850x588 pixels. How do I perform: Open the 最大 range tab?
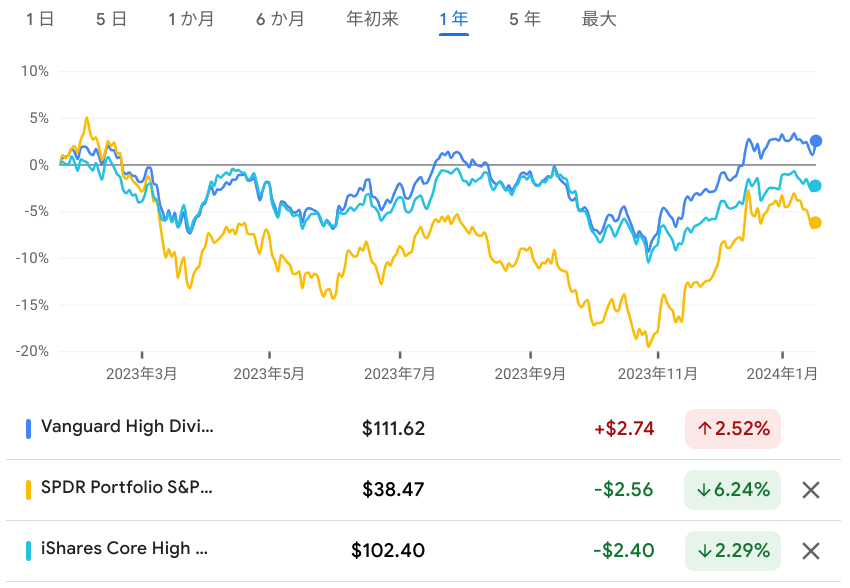599,20
